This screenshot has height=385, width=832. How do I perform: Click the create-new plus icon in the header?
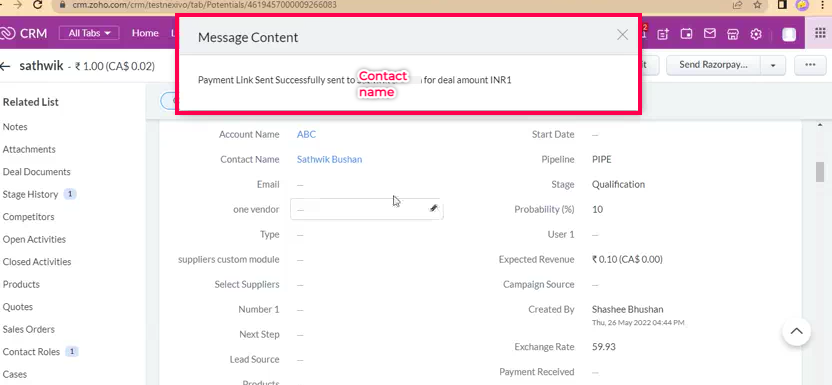pyautogui.click(x=663, y=34)
